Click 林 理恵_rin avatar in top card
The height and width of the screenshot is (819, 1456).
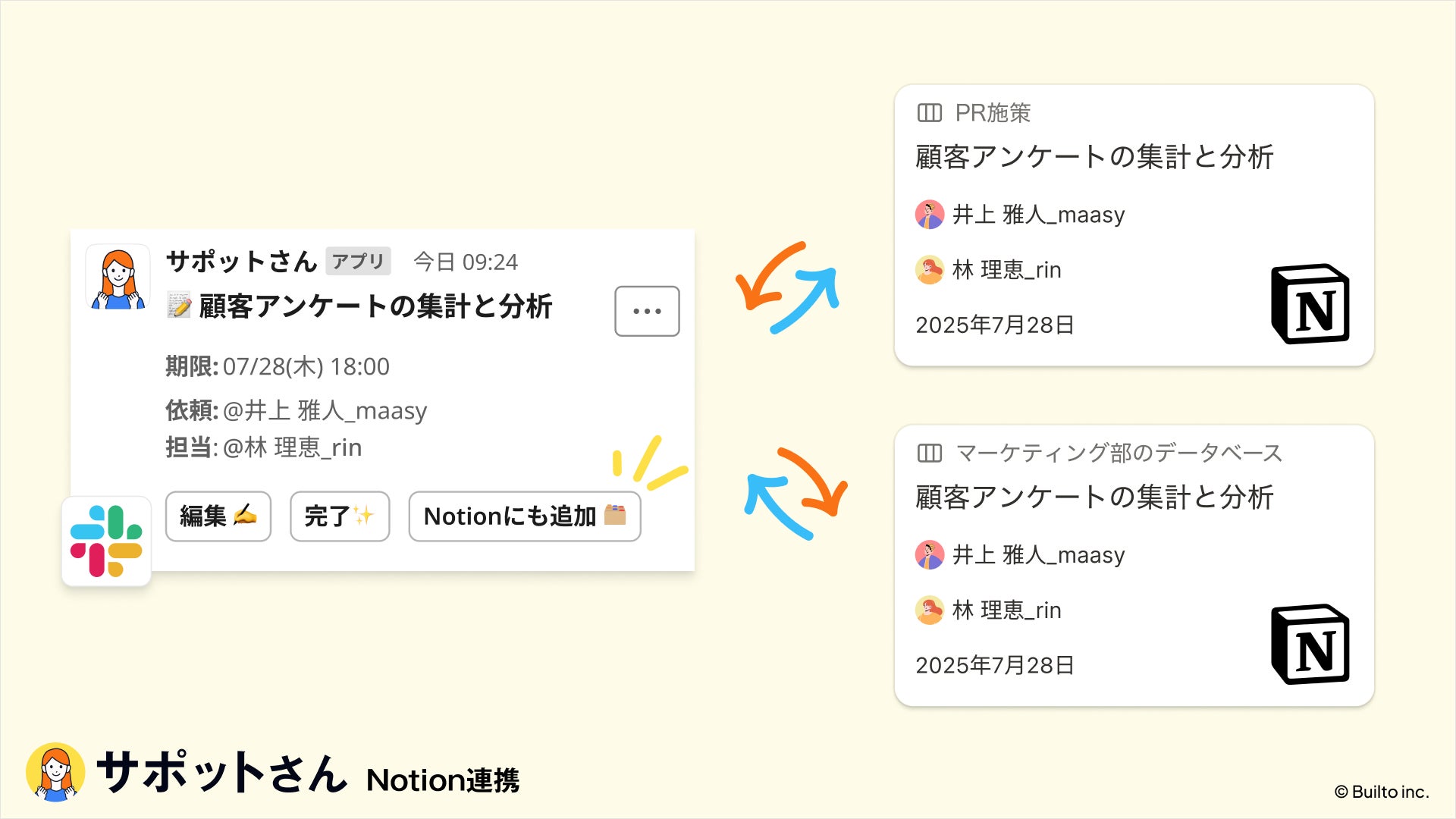(930, 270)
